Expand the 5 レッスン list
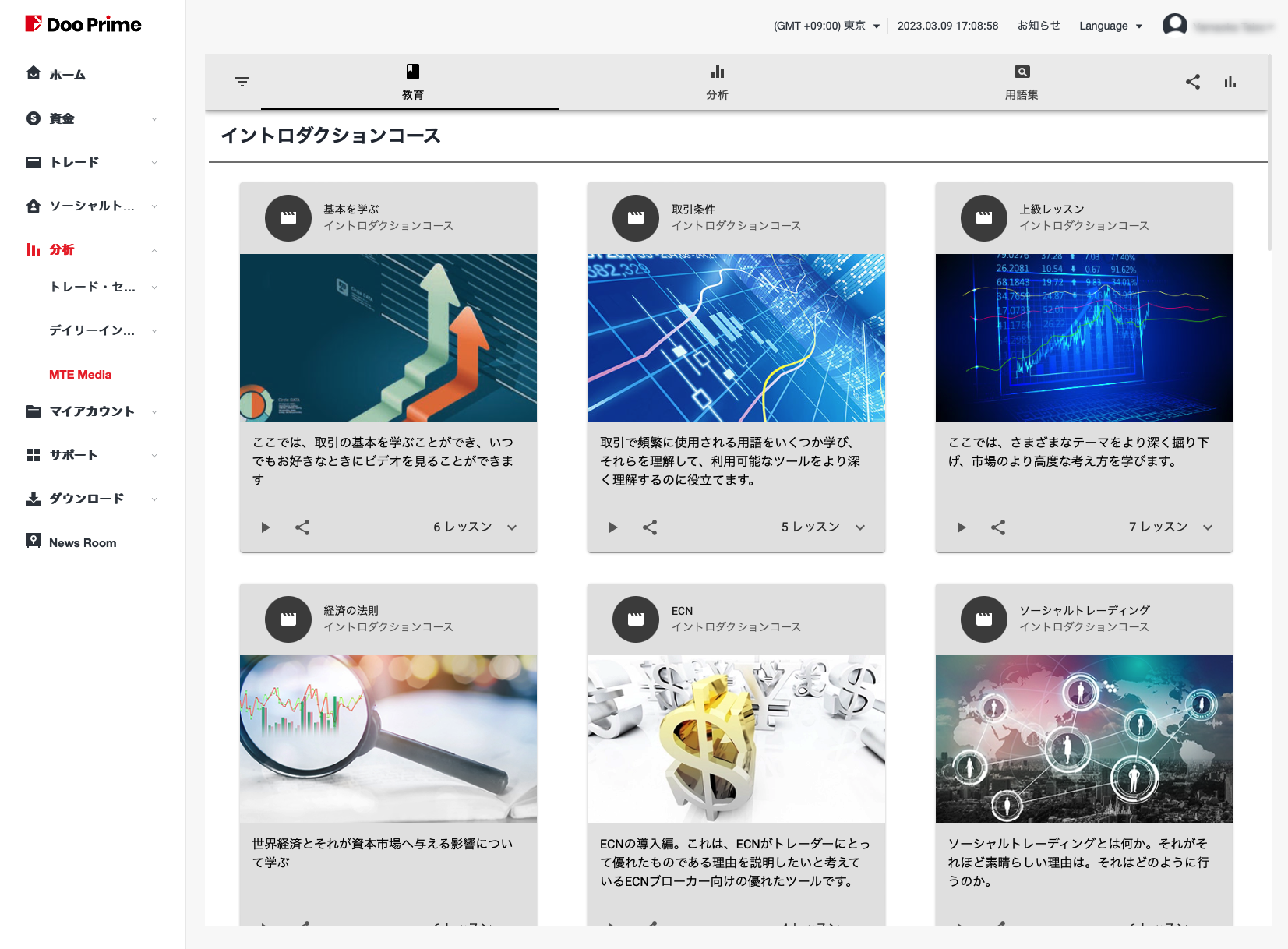Image resolution: width=1288 pixels, height=949 pixels. (860, 527)
